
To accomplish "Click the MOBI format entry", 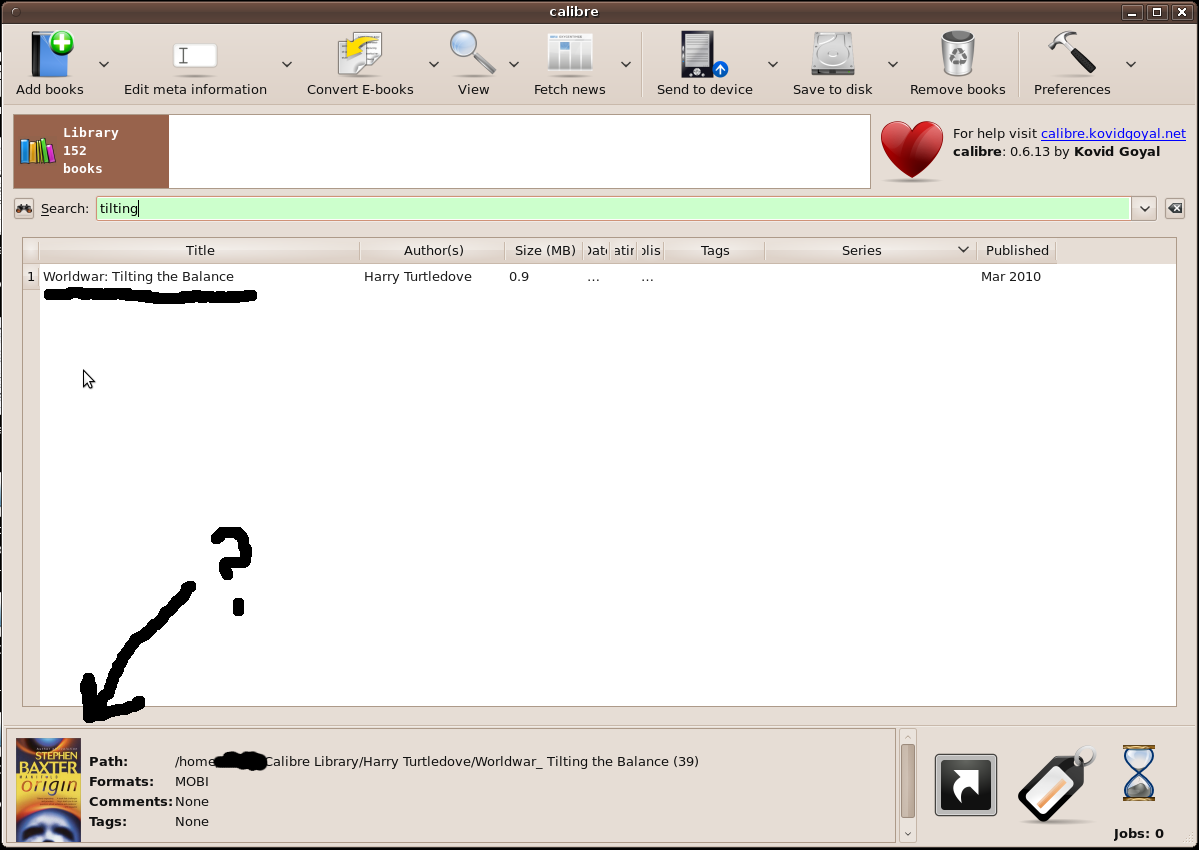I will pos(192,781).
